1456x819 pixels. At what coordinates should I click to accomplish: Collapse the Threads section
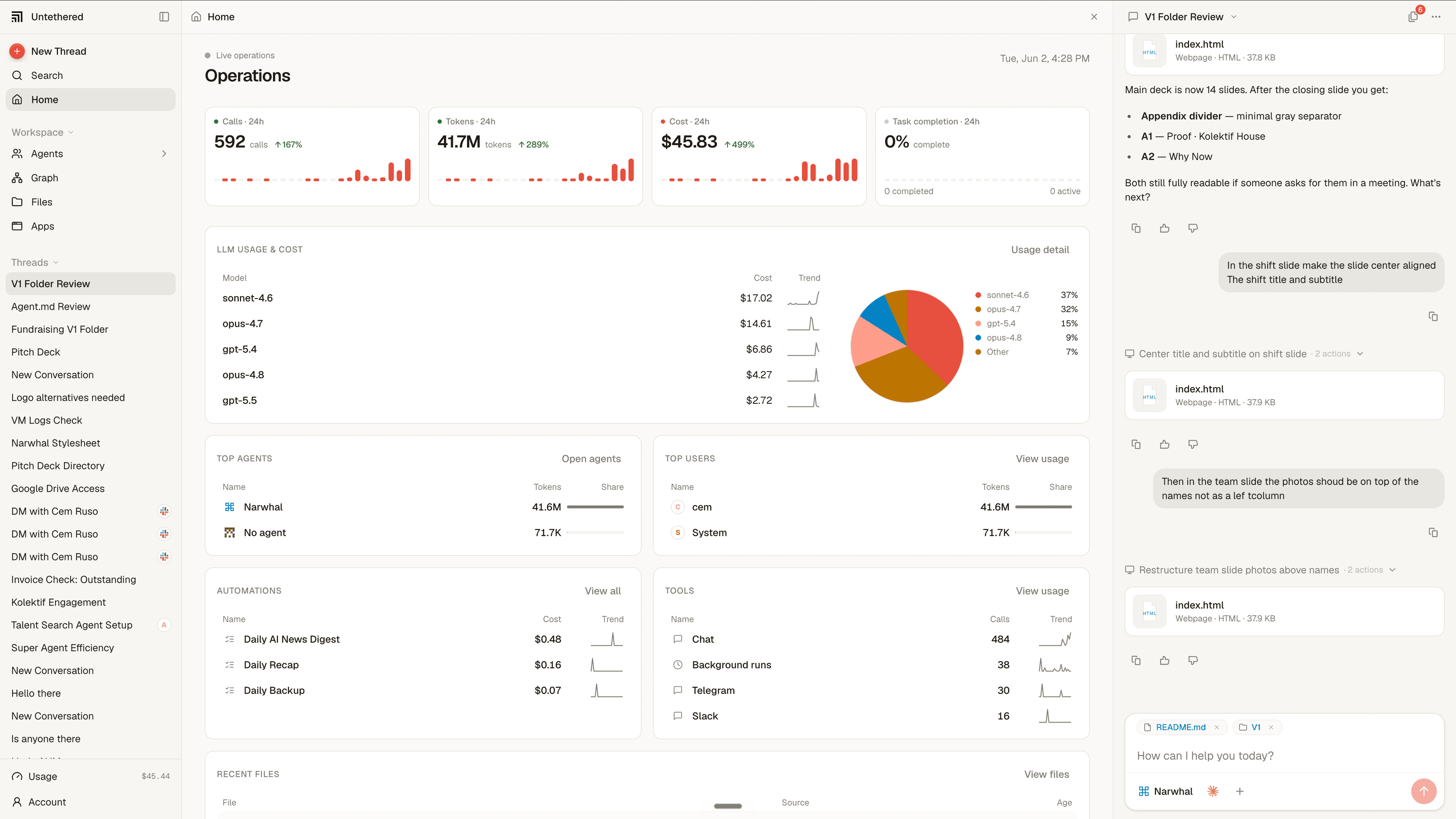(x=35, y=262)
